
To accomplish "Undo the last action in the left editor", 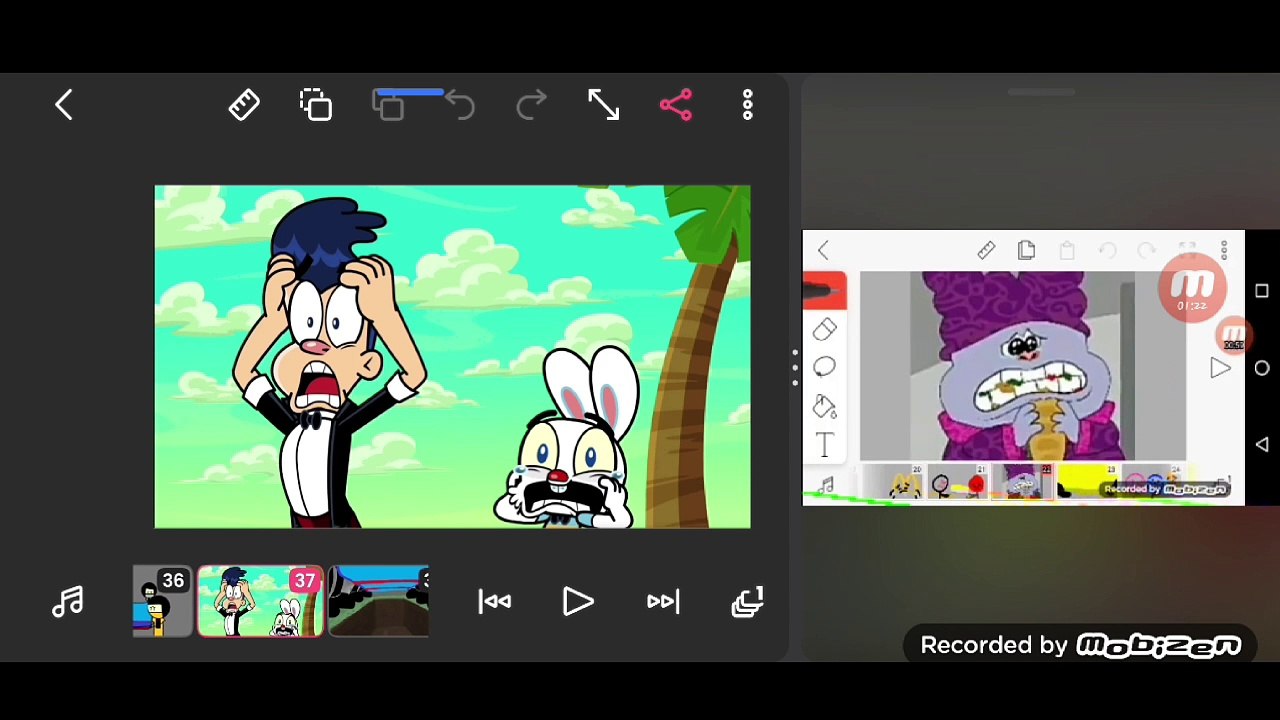I will click(x=460, y=105).
